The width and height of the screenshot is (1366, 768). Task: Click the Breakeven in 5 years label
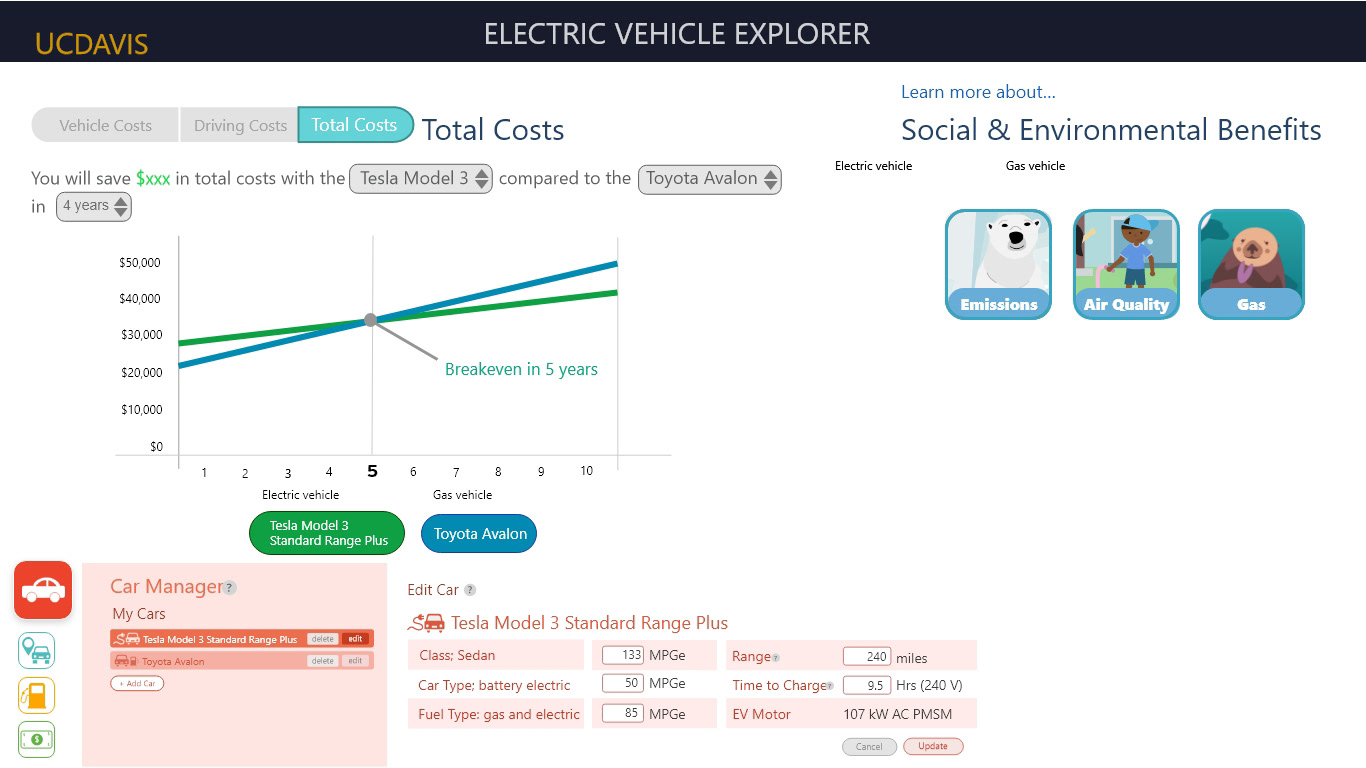521,370
